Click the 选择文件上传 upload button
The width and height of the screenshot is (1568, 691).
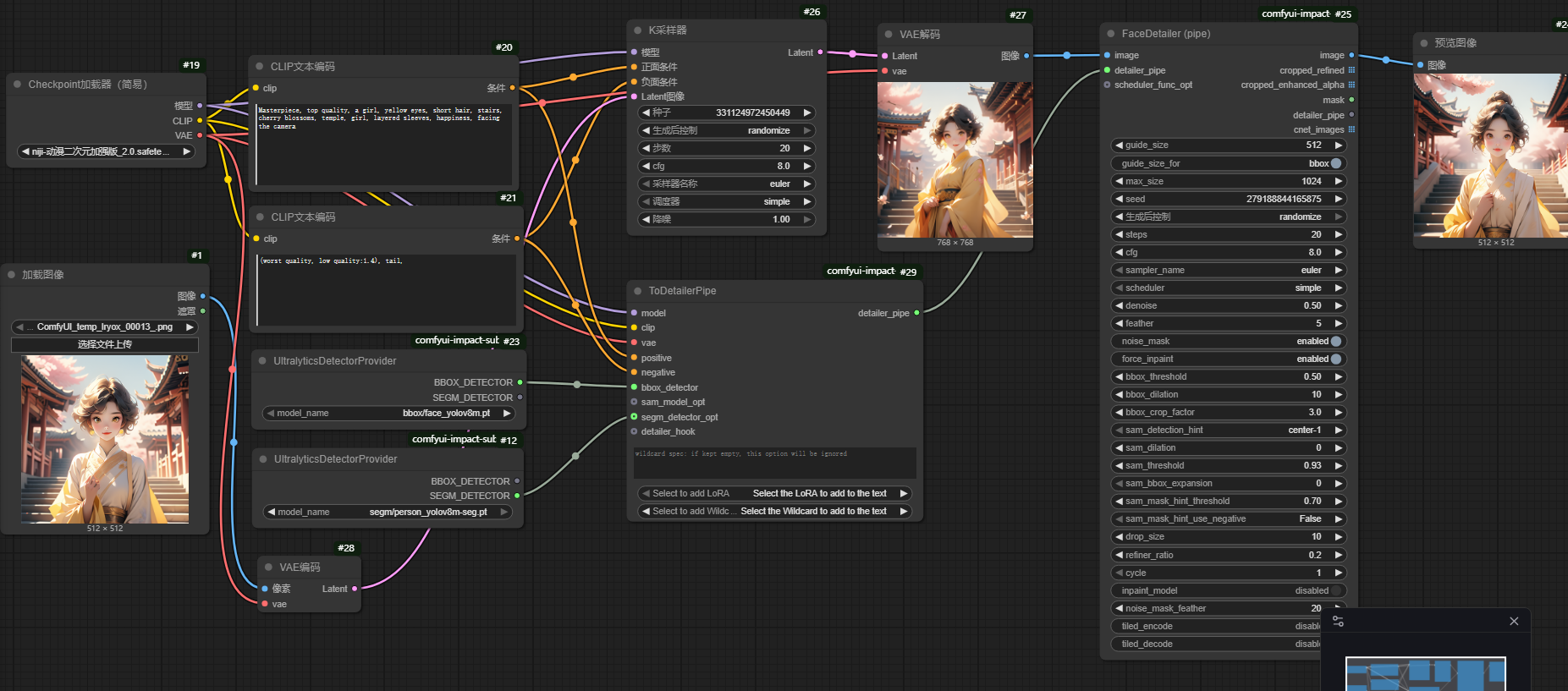105,344
